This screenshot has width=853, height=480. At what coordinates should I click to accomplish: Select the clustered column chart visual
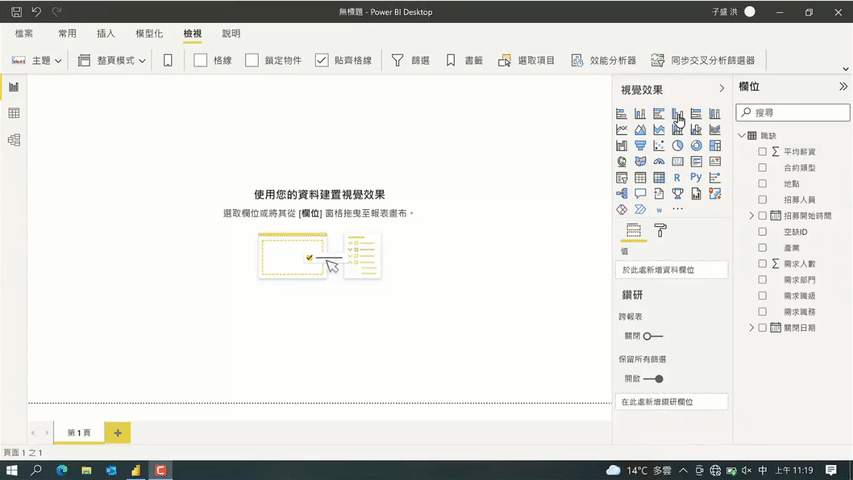tap(677, 114)
